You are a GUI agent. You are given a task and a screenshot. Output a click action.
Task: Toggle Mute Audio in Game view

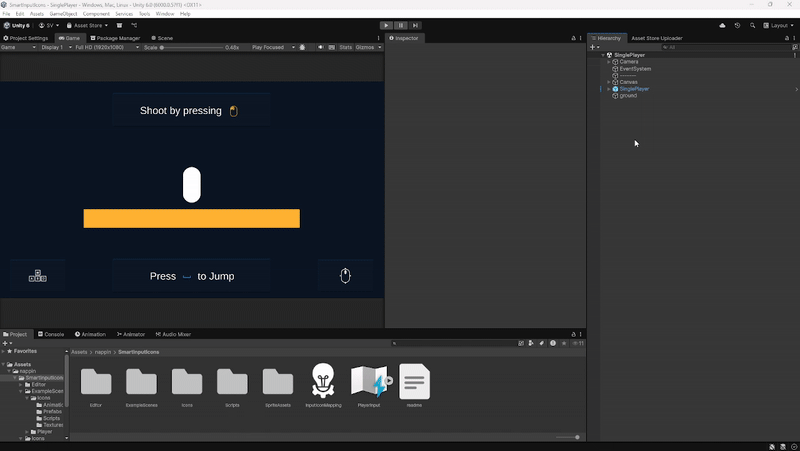pyautogui.click(x=320, y=47)
